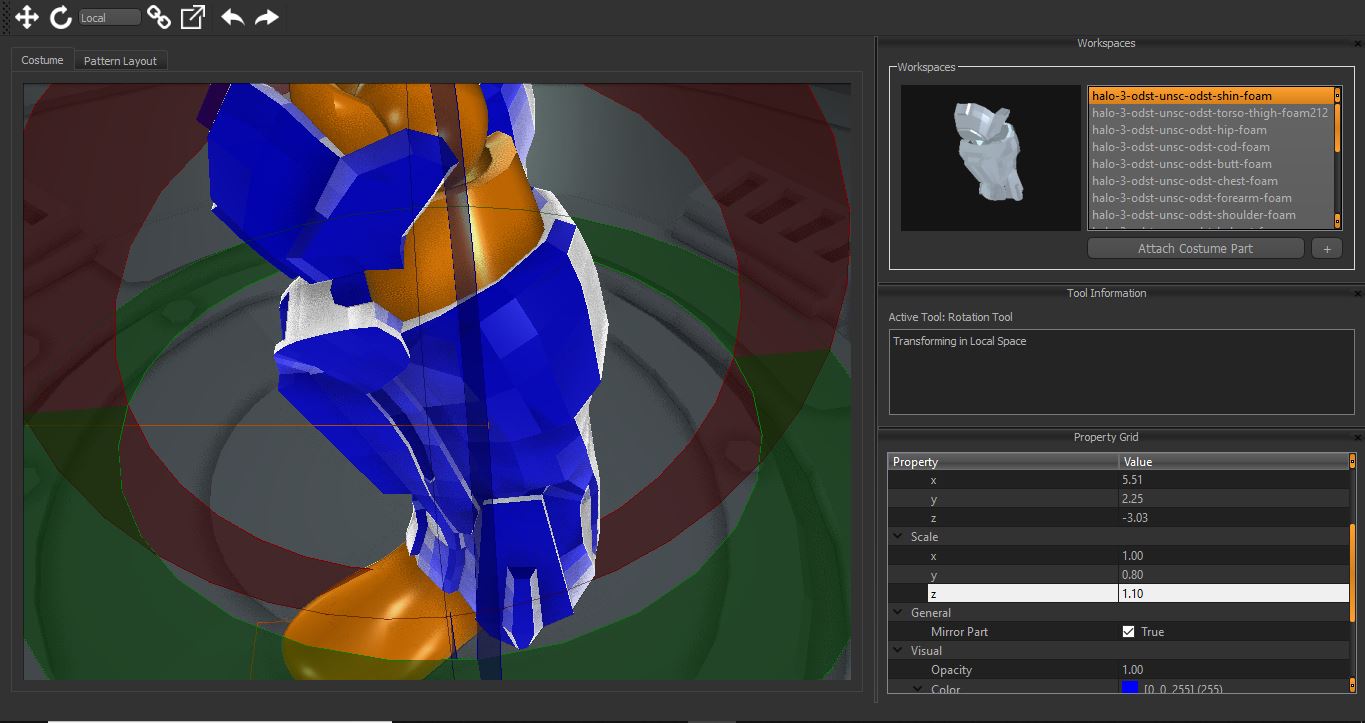
Task: Select halo-3-odst-unsc-odst-butt-foam entry
Action: [1210, 164]
